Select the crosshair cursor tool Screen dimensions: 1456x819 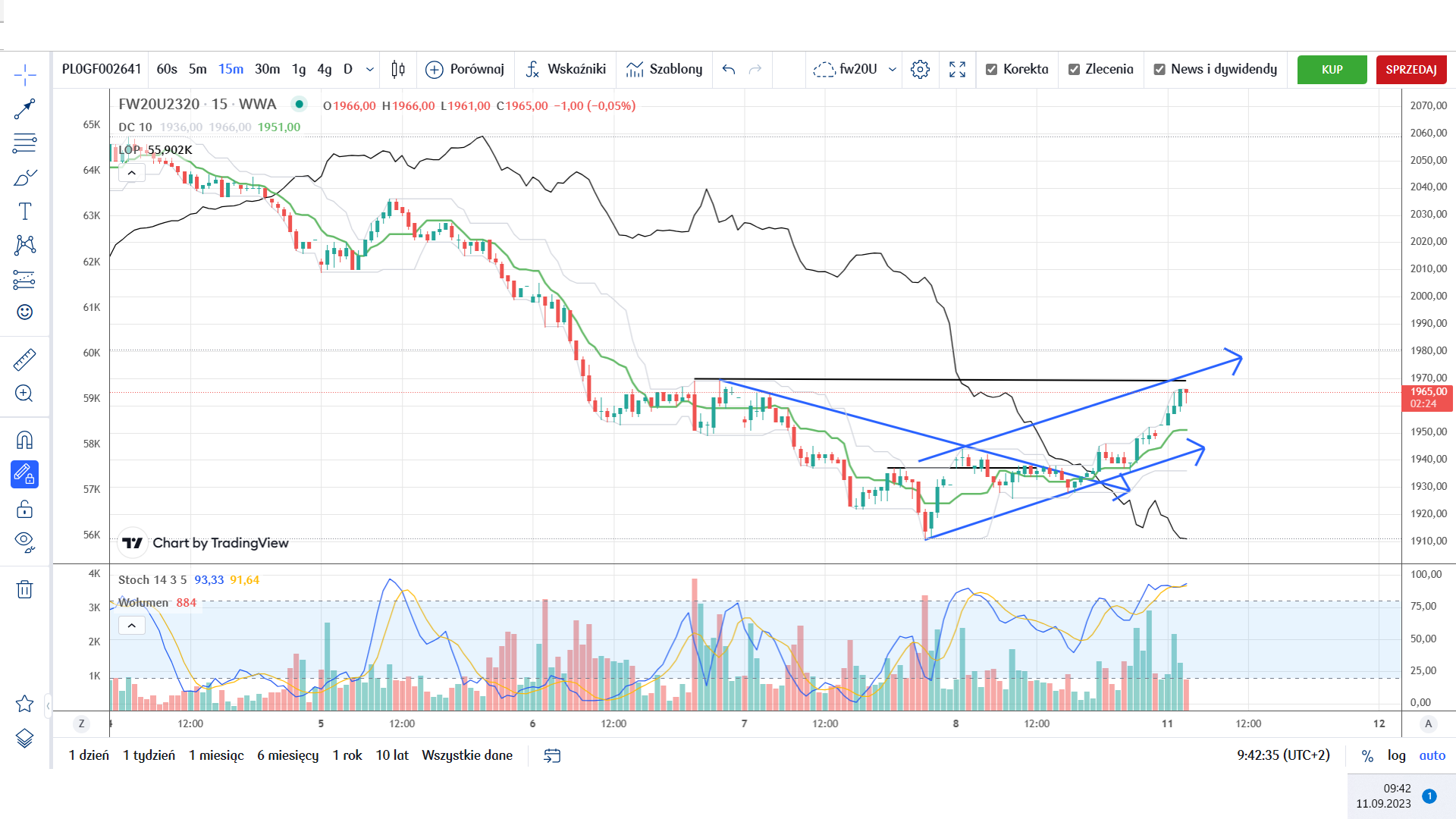[25, 75]
